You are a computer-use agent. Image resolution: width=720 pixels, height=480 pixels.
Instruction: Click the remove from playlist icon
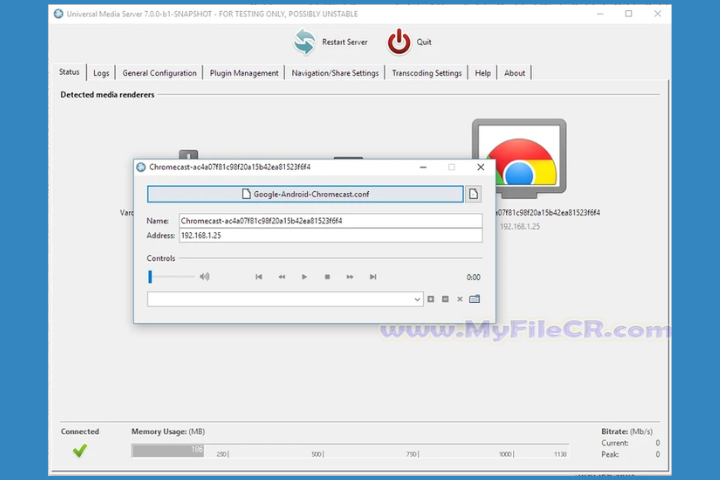pyautogui.click(x=445, y=299)
